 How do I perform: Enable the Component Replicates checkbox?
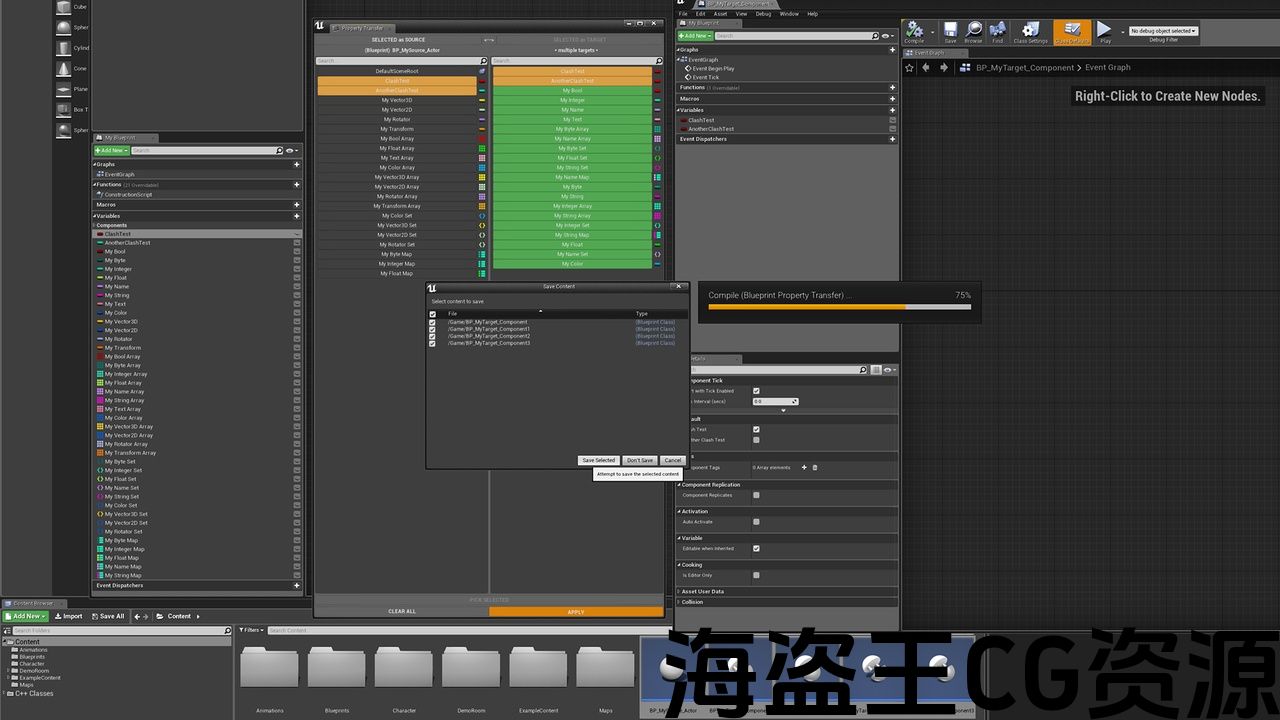pyautogui.click(x=756, y=495)
